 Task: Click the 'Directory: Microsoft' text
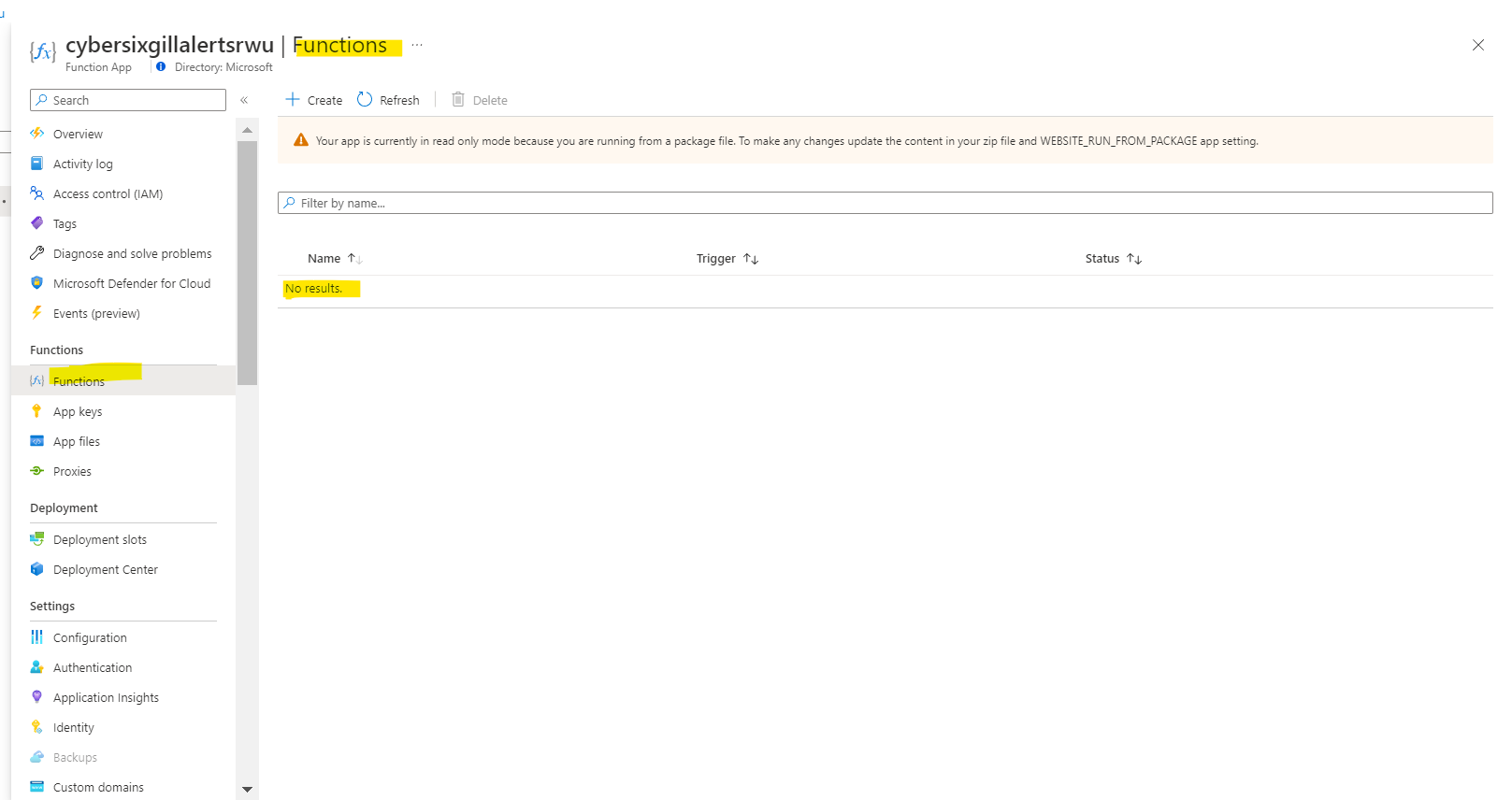[223, 67]
